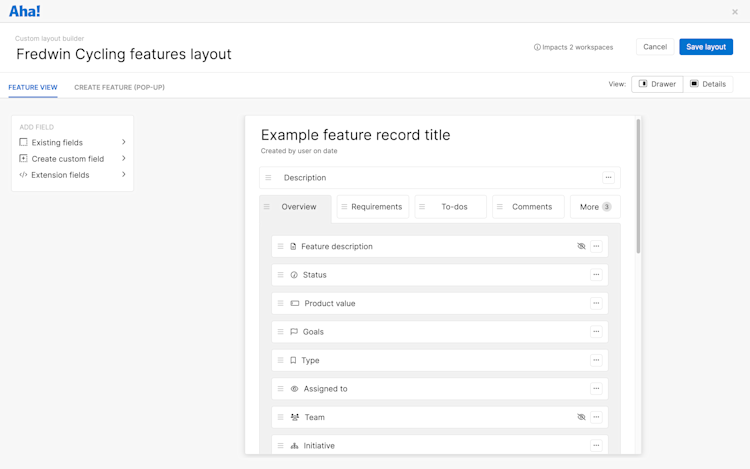Click the Aha! logo
750x469 pixels.
(x=24, y=11)
